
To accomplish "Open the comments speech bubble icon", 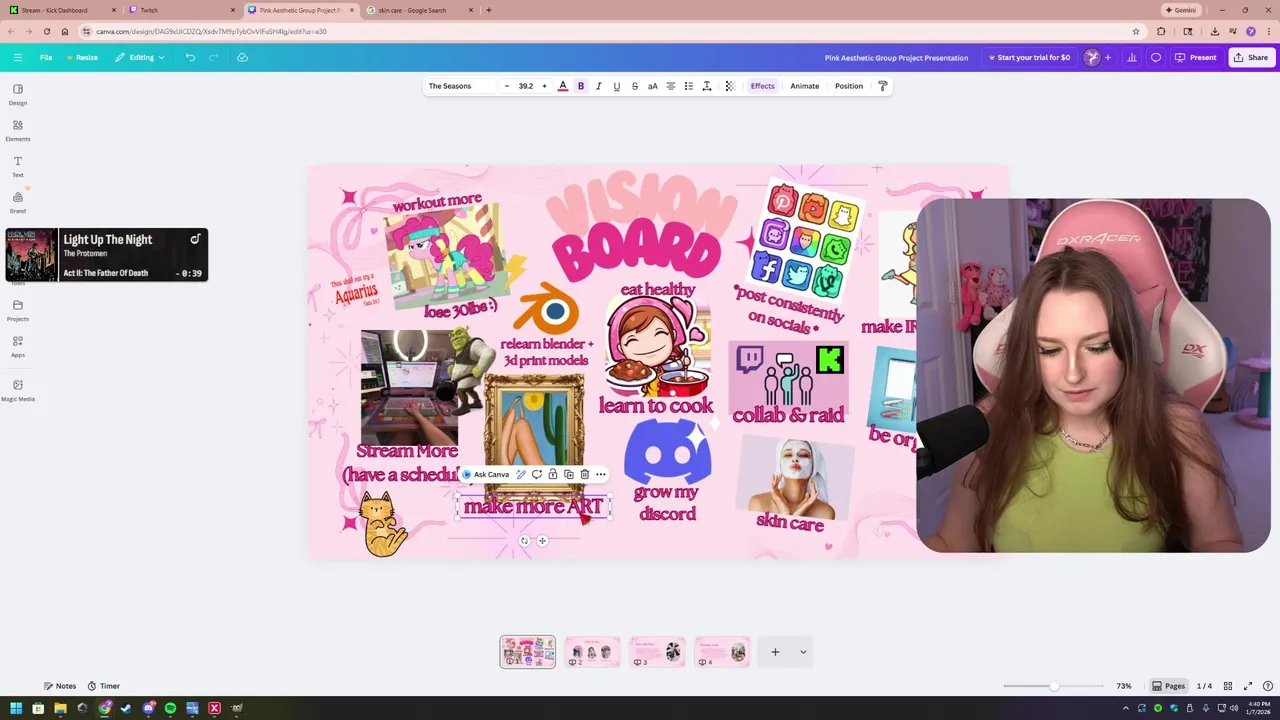I will point(1156,57).
